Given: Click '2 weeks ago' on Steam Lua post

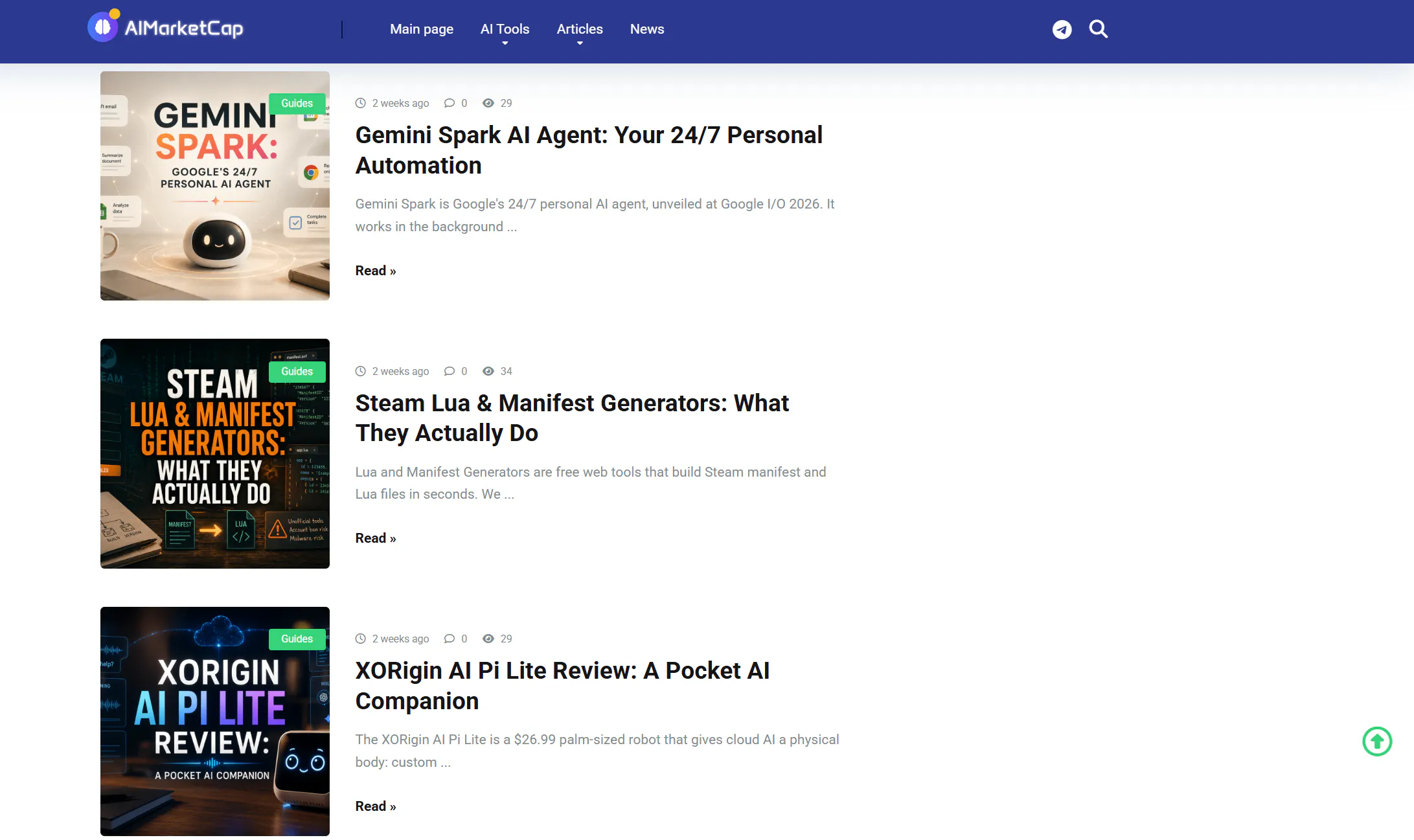Looking at the screenshot, I should pyautogui.click(x=400, y=371).
